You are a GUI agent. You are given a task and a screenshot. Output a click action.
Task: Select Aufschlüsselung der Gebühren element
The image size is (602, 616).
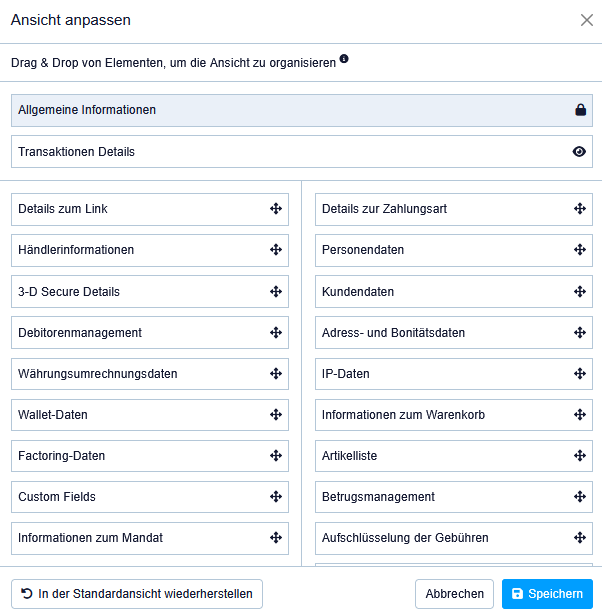coord(454,538)
